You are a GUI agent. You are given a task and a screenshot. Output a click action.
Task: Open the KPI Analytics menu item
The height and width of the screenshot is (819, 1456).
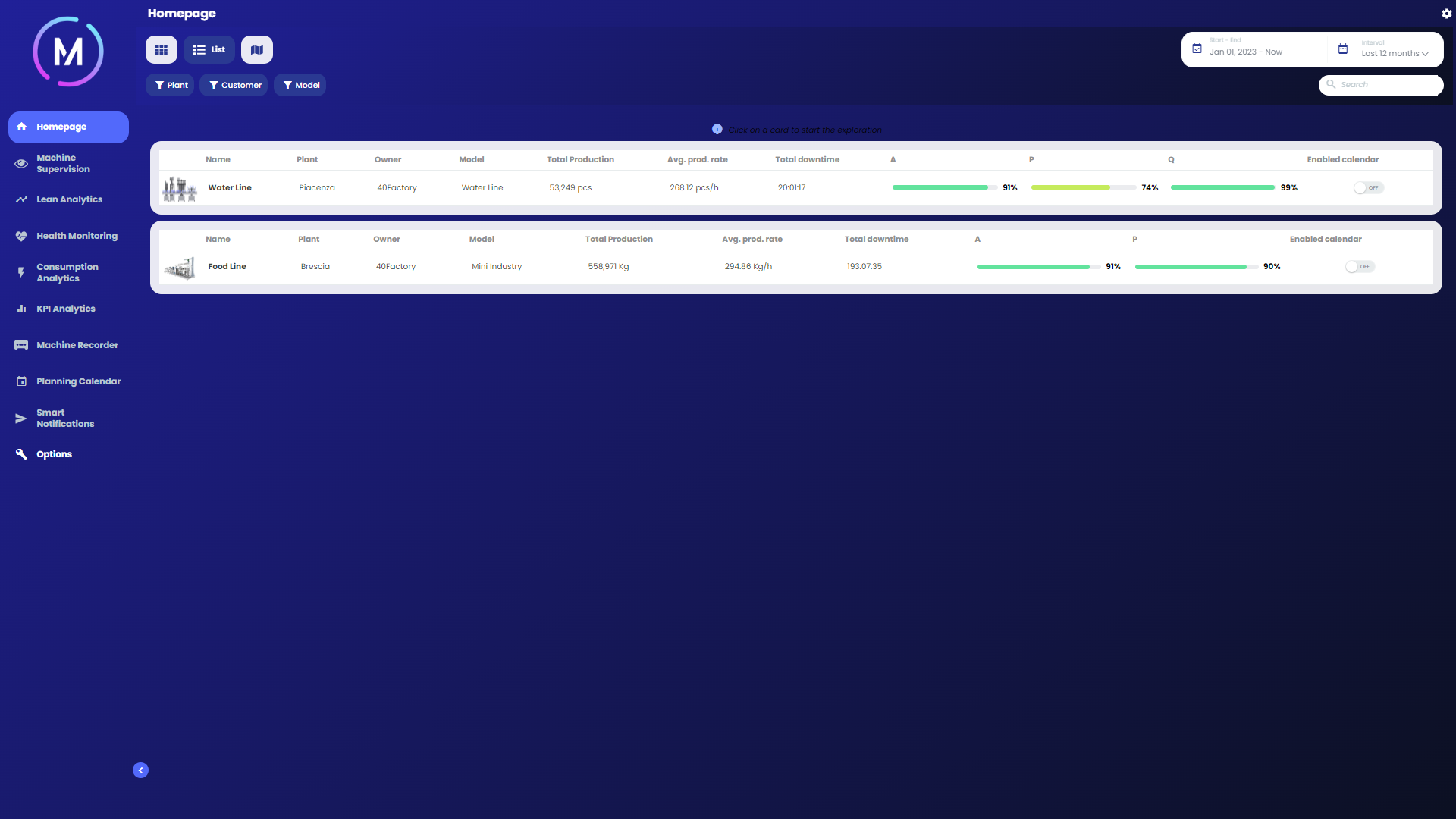pos(65,309)
